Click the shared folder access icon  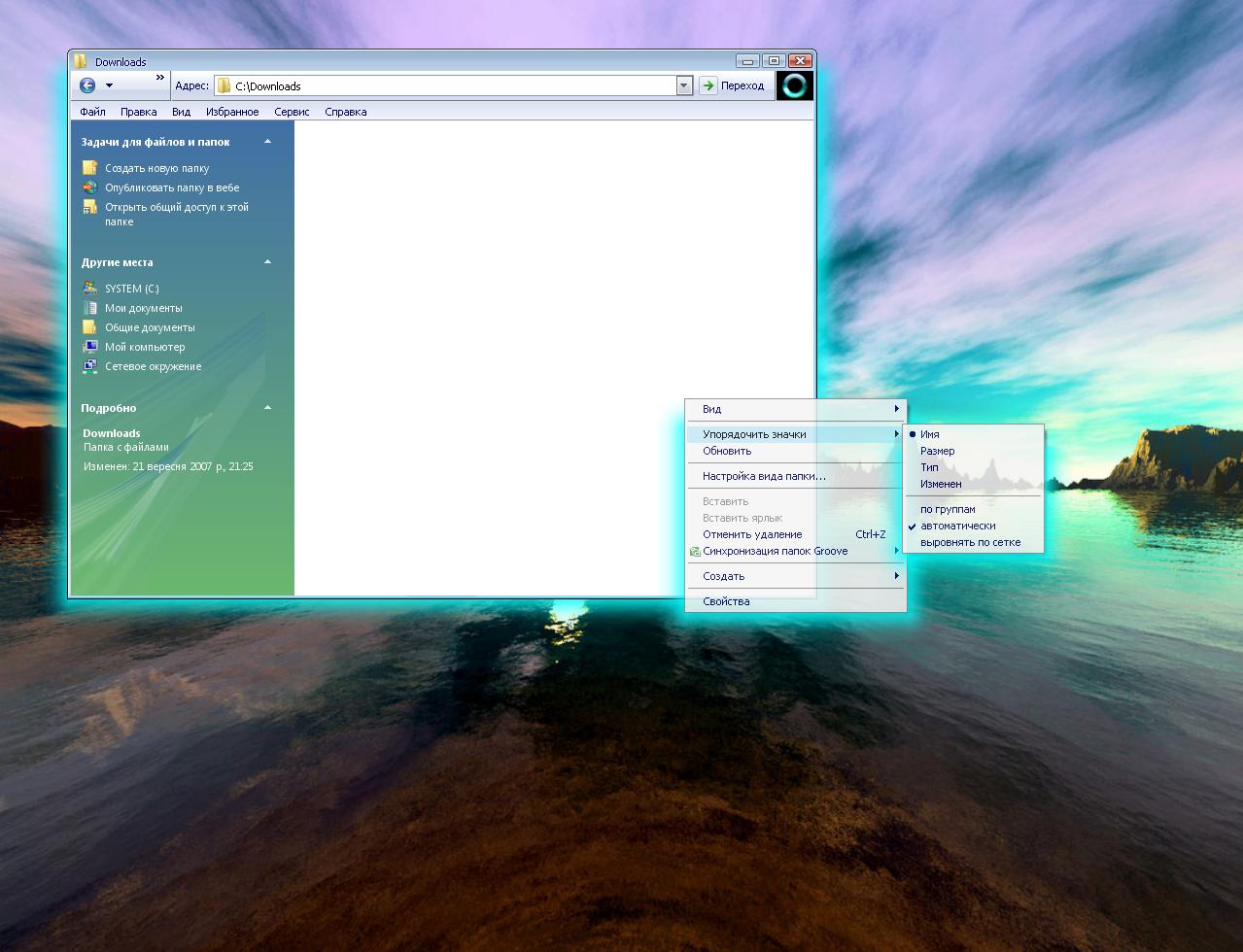(x=90, y=207)
